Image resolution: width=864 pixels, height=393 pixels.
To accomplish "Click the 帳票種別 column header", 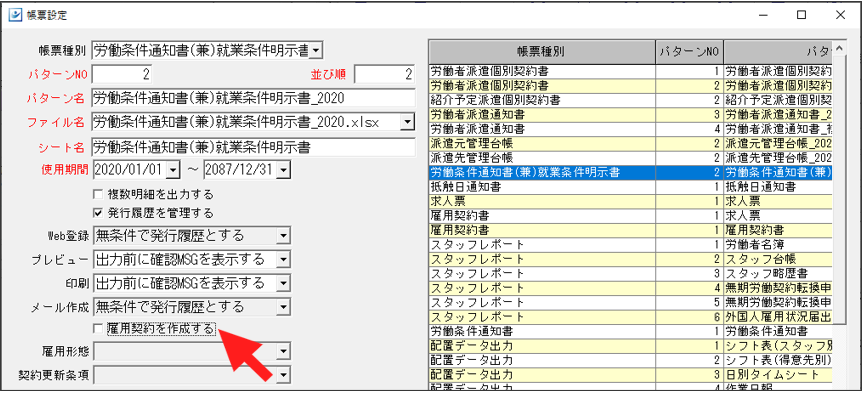I will click(542, 51).
